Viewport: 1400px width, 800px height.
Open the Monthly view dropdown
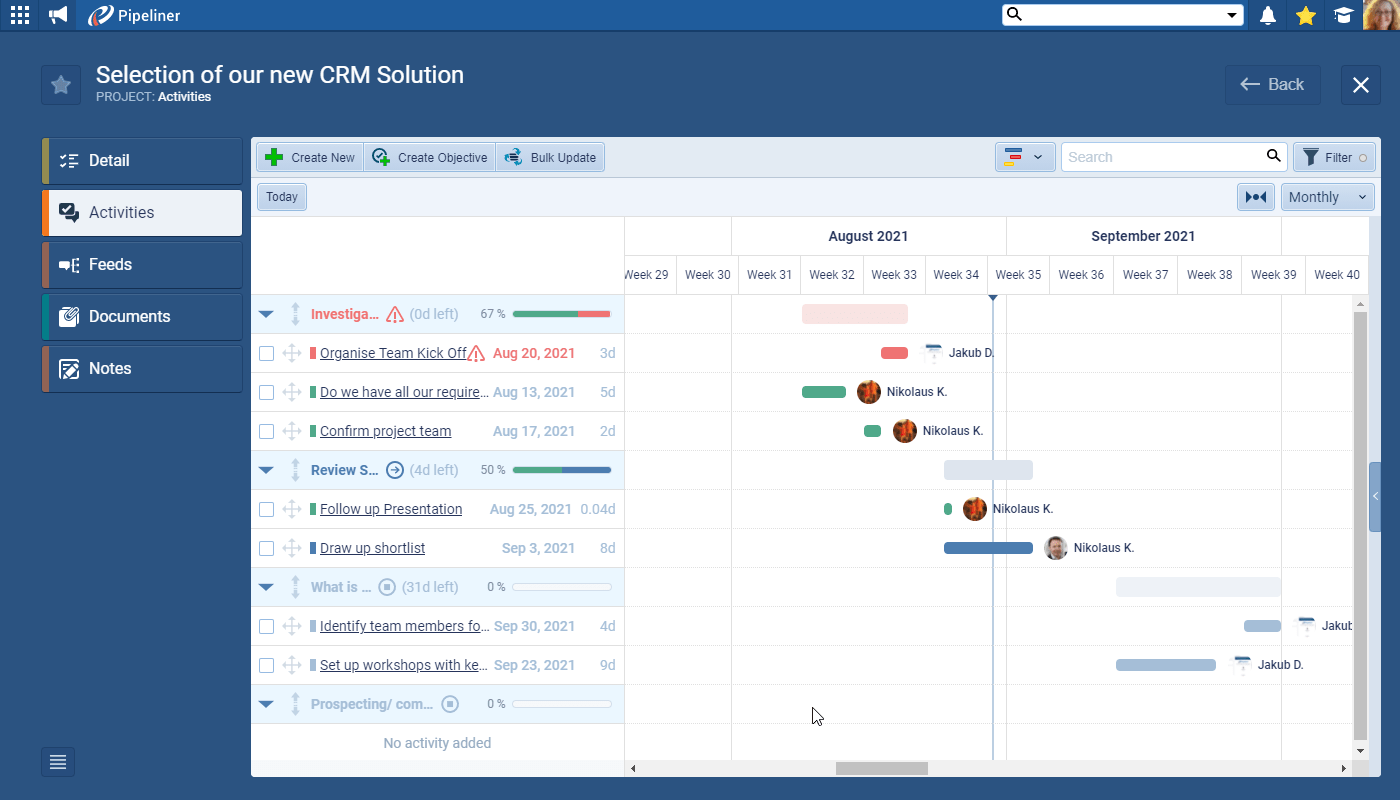tap(1327, 197)
